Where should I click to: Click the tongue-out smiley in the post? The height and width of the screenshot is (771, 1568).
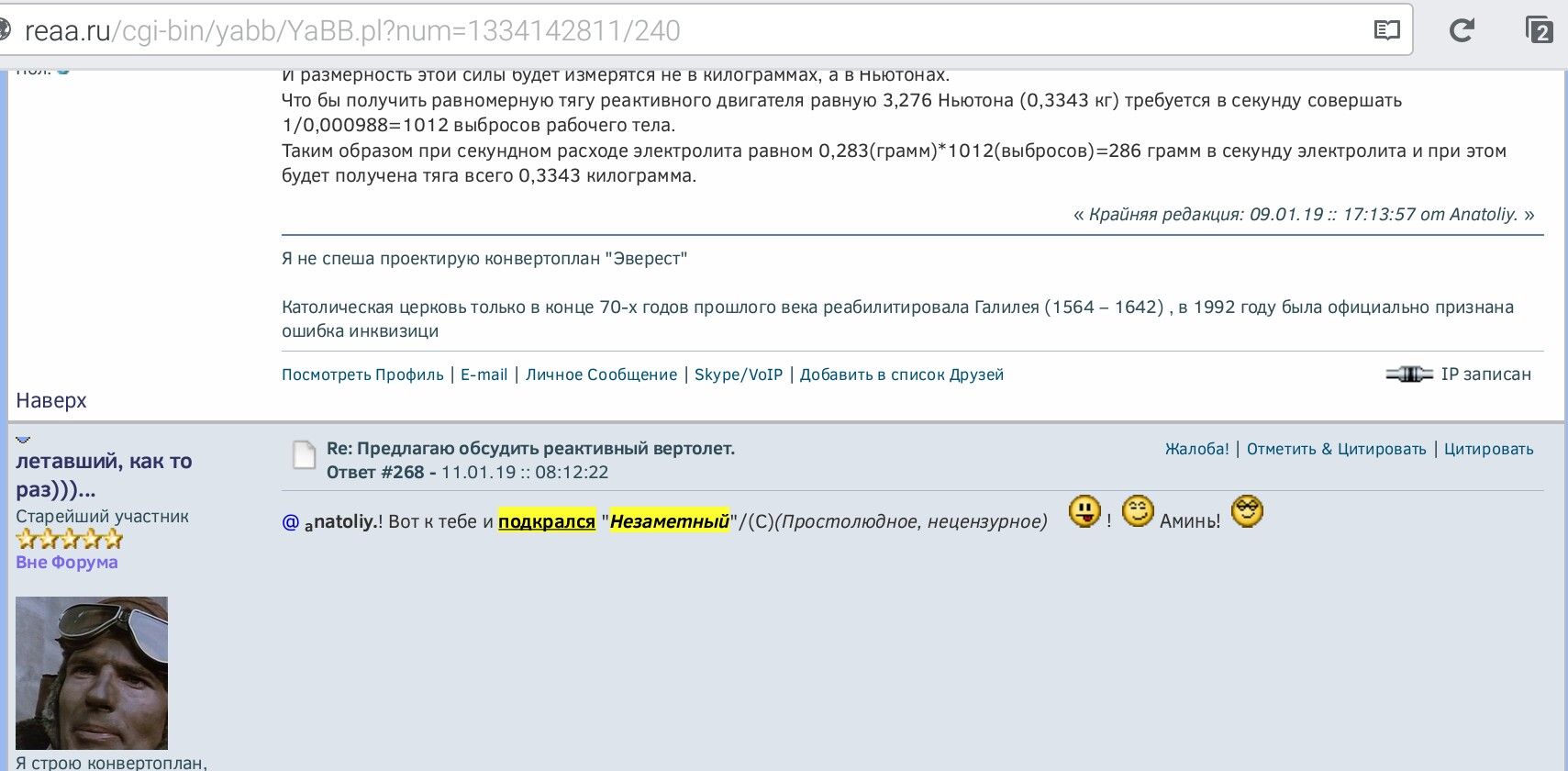click(x=1084, y=511)
